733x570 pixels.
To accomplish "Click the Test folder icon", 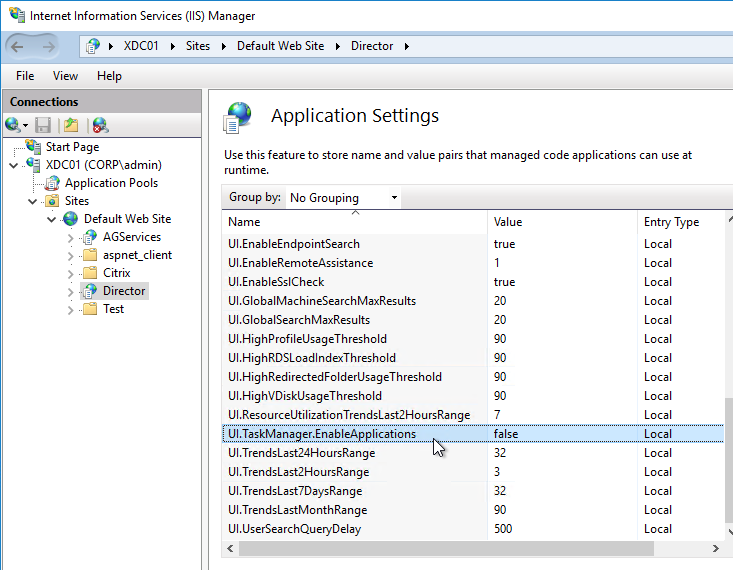I will (90, 309).
